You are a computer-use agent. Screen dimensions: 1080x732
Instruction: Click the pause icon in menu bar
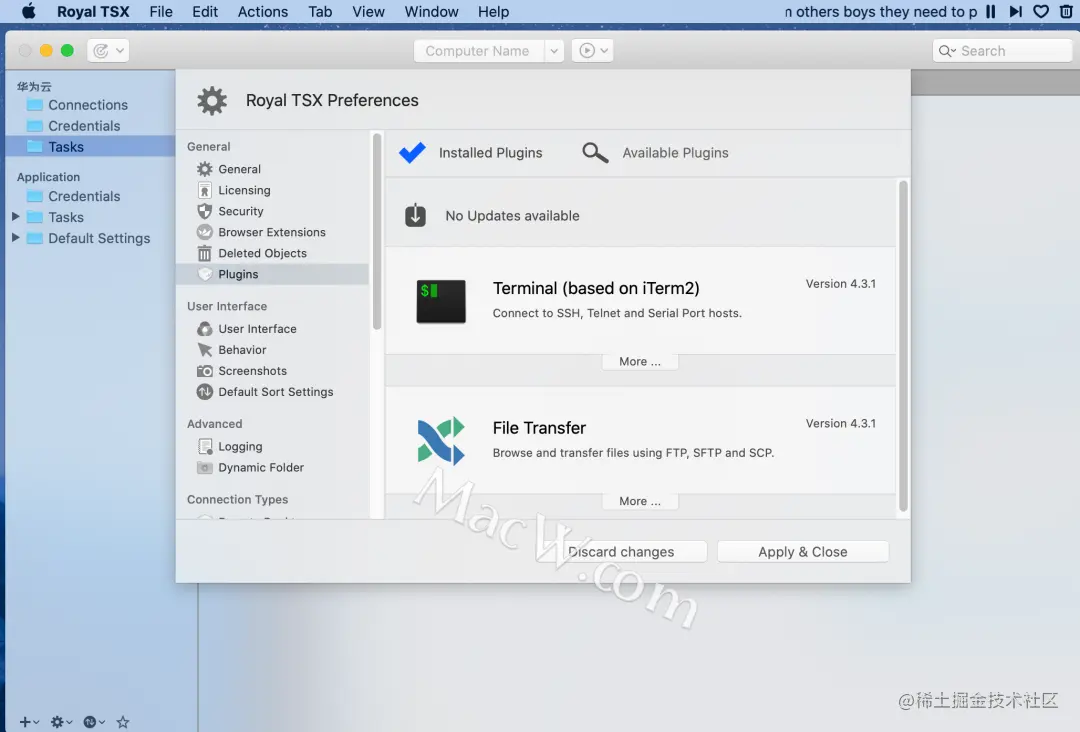click(990, 12)
